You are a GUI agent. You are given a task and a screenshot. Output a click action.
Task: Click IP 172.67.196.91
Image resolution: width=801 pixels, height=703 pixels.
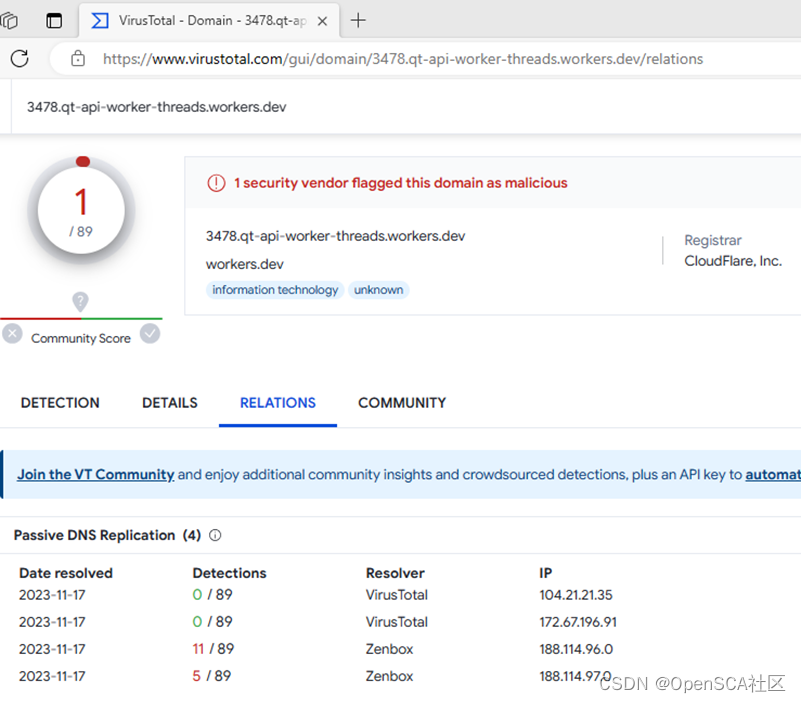coord(578,622)
